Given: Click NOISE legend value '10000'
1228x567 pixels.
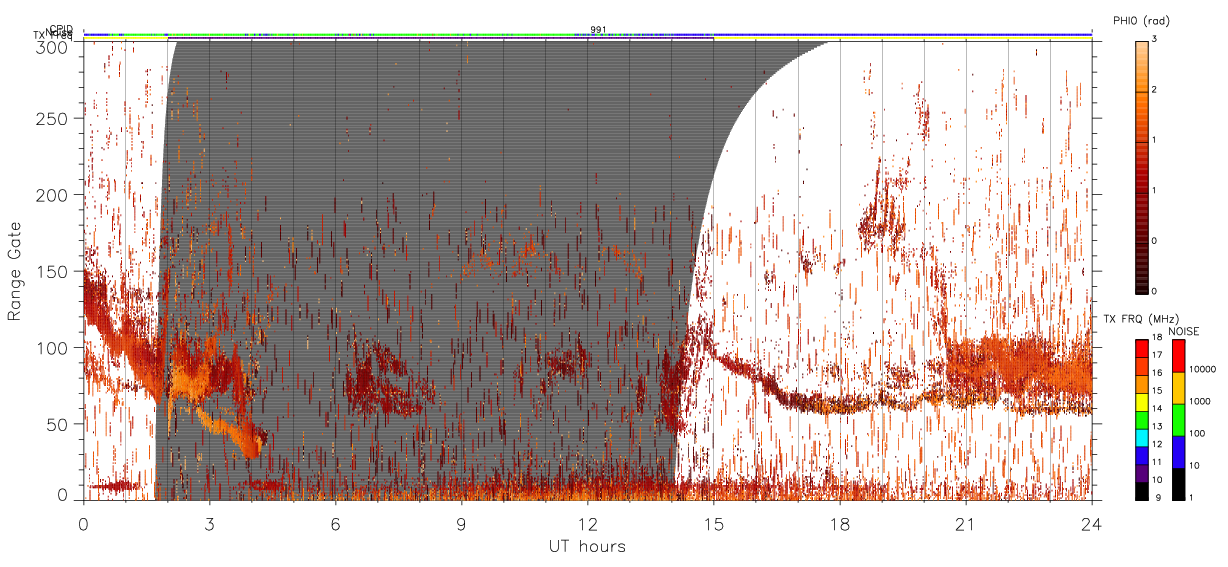Looking at the screenshot, I should click(1202, 369).
